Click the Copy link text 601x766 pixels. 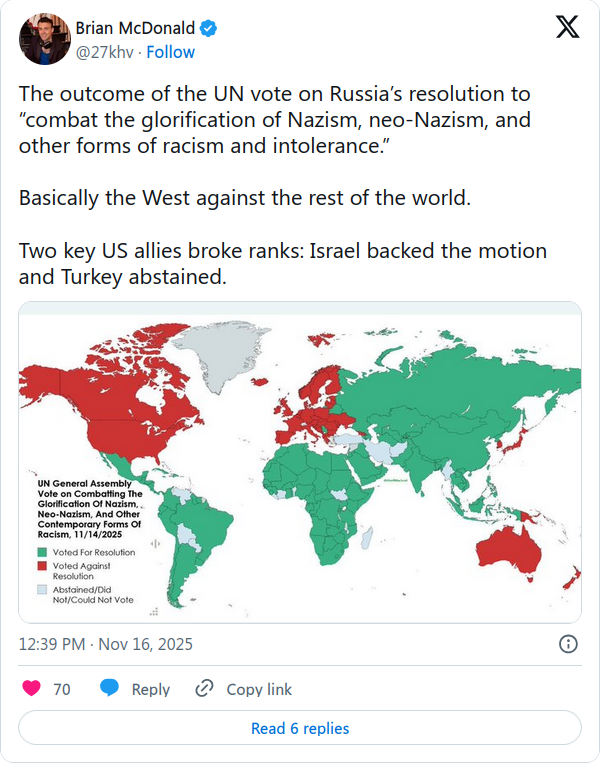259,689
